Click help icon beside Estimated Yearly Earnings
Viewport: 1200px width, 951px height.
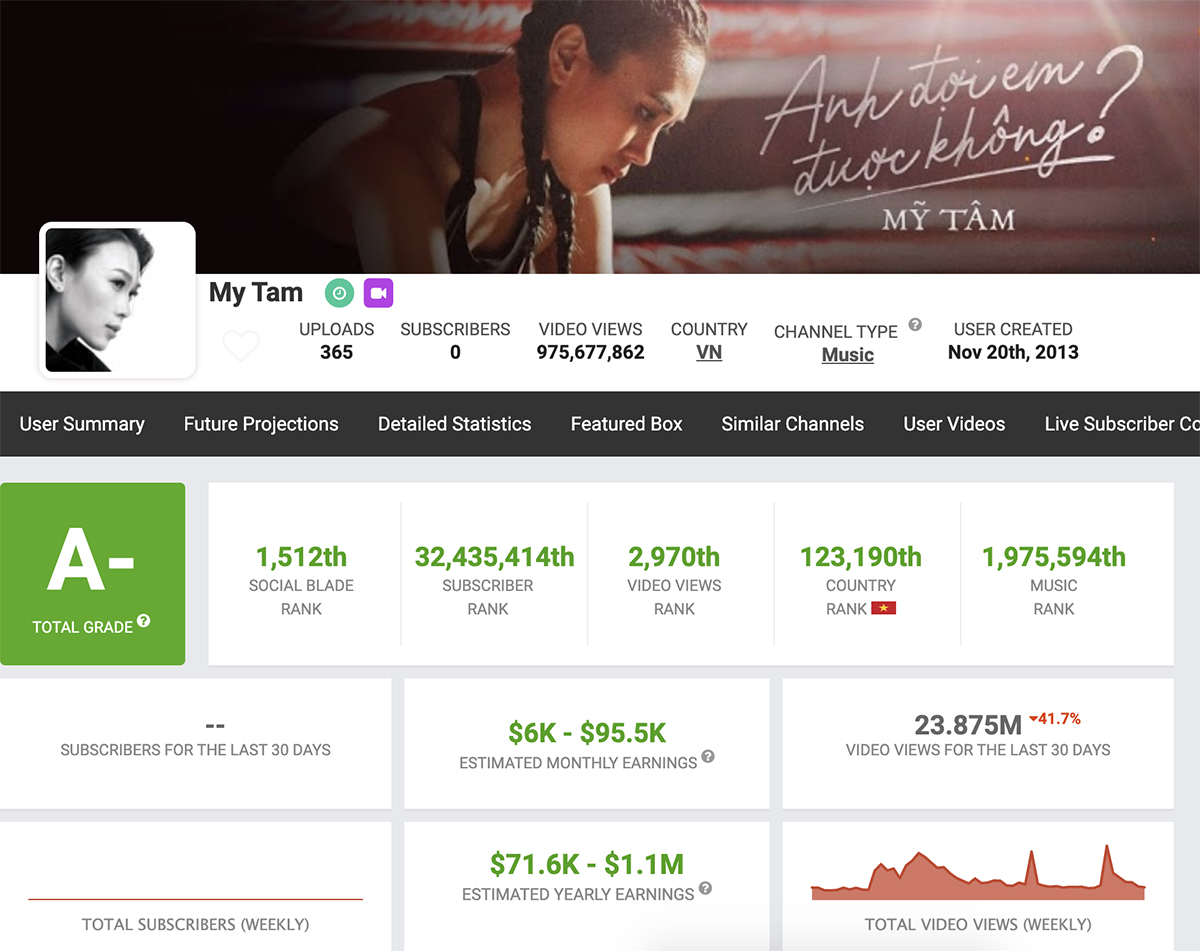(705, 888)
